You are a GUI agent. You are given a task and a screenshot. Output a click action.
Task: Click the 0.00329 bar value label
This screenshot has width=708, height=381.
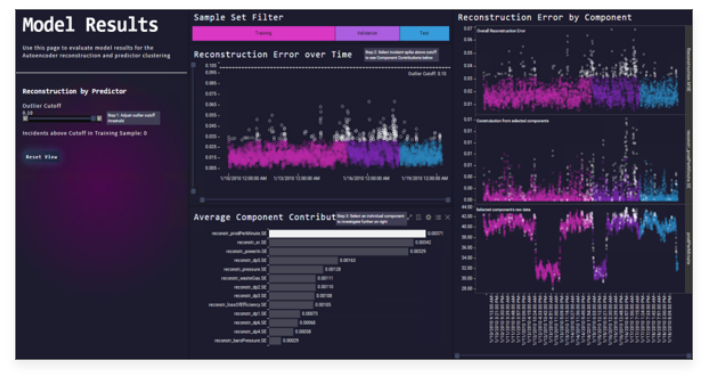[418, 251]
